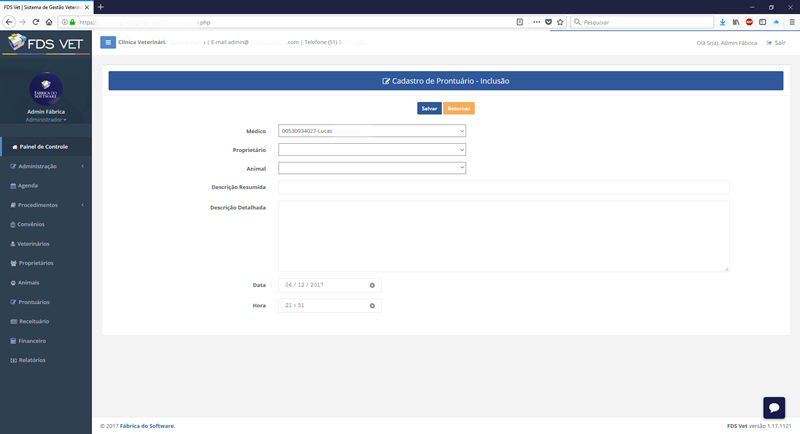This screenshot has height=434, width=800.
Task: Open the Proprietário dropdown list
Action: coord(372,149)
